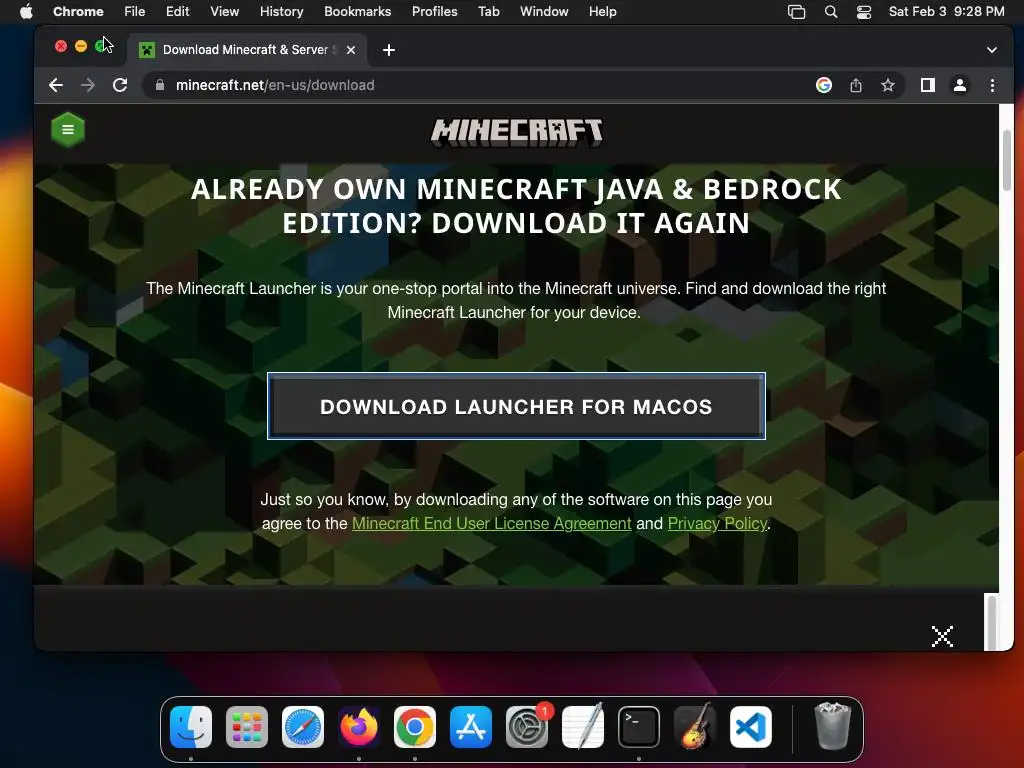The width and height of the screenshot is (1024, 768).
Task: Open Finder from the Dock
Action: point(191,727)
